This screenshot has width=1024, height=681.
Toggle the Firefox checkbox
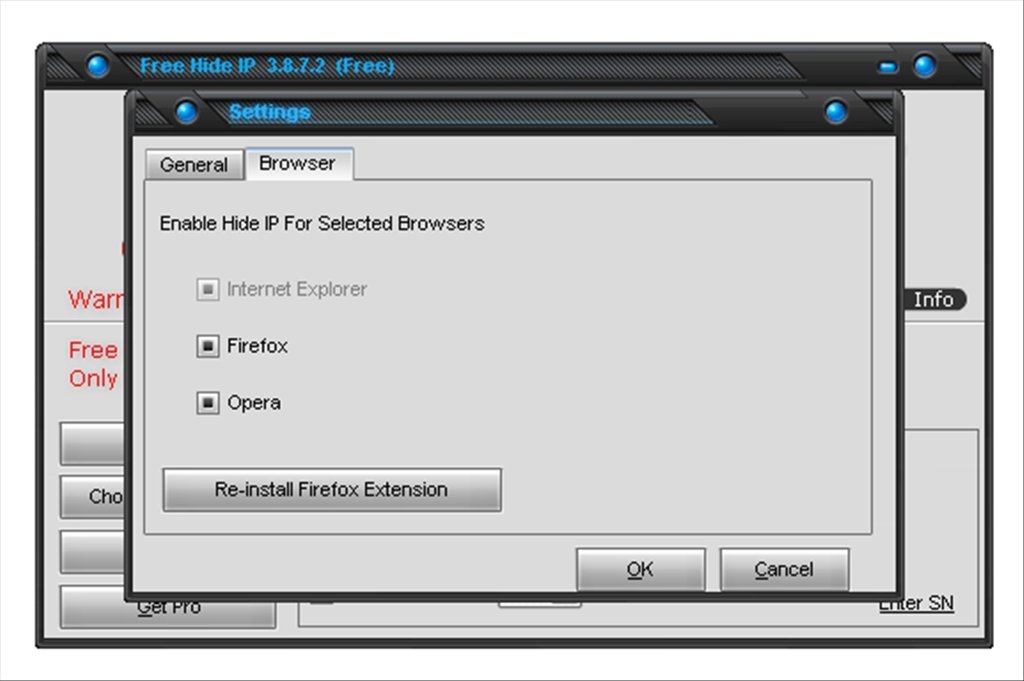(x=208, y=346)
